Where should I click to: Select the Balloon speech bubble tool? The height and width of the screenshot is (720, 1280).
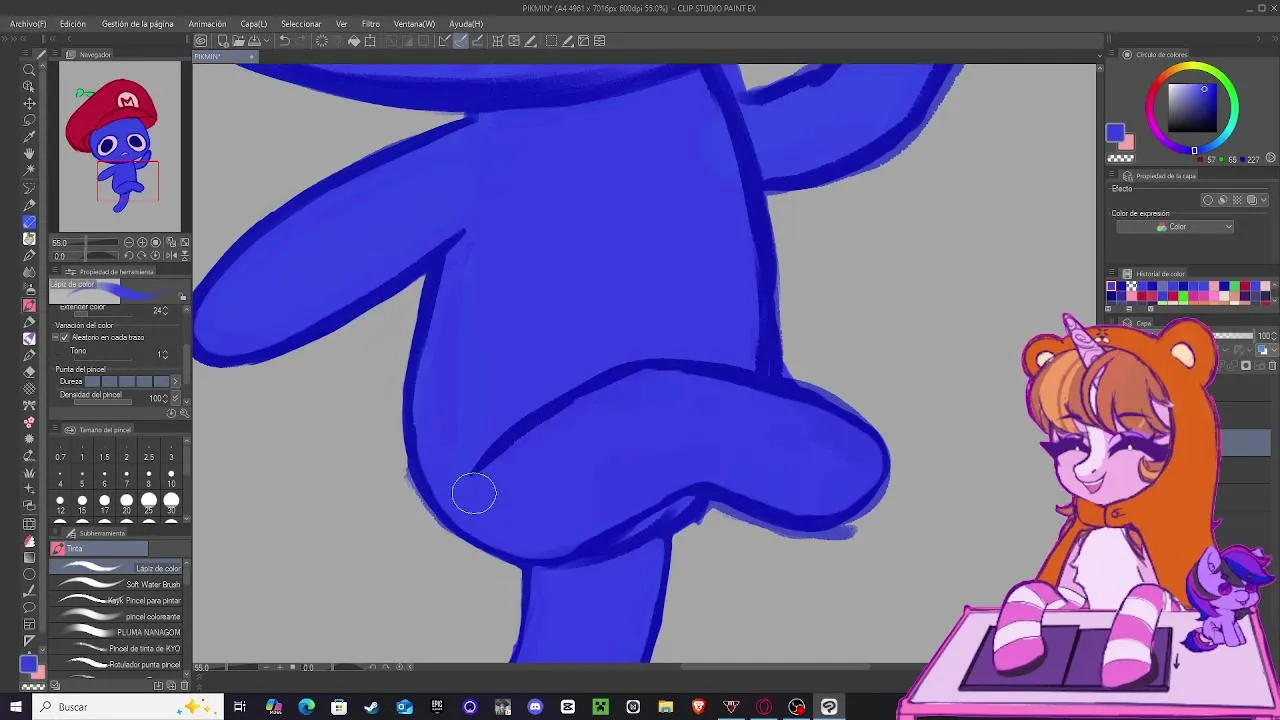(29, 607)
